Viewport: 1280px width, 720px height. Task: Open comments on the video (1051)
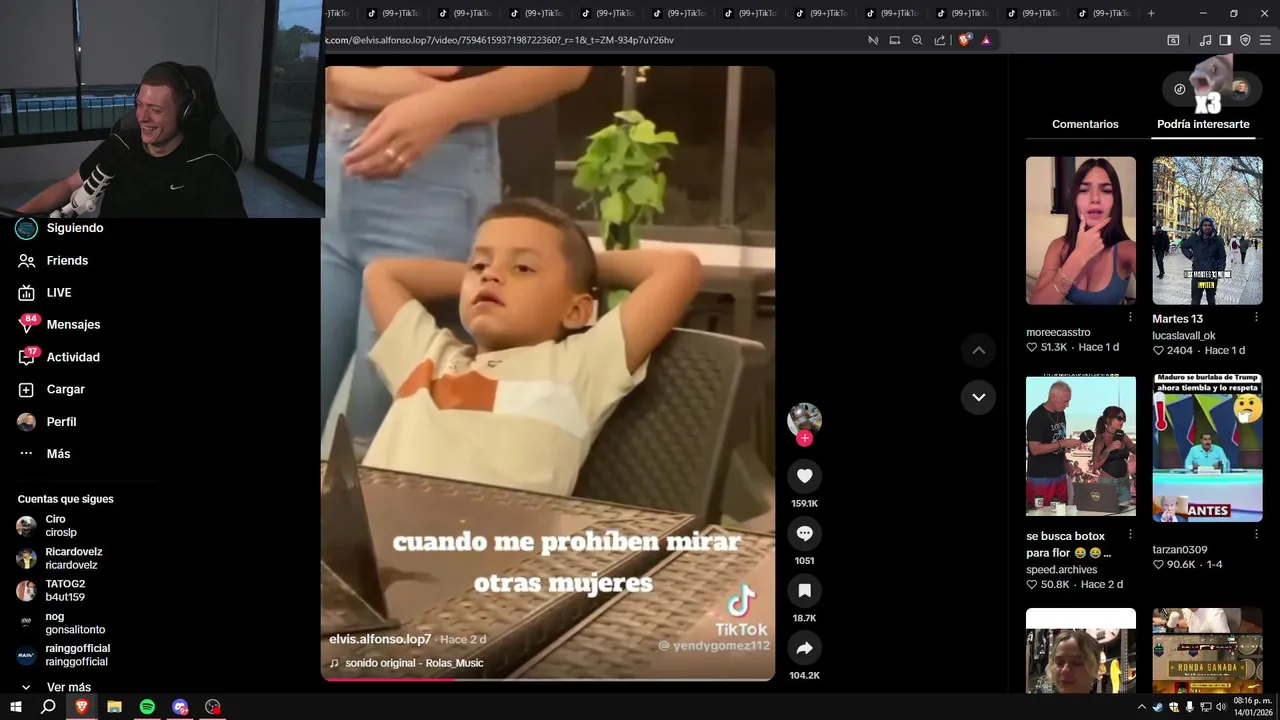[804, 533]
